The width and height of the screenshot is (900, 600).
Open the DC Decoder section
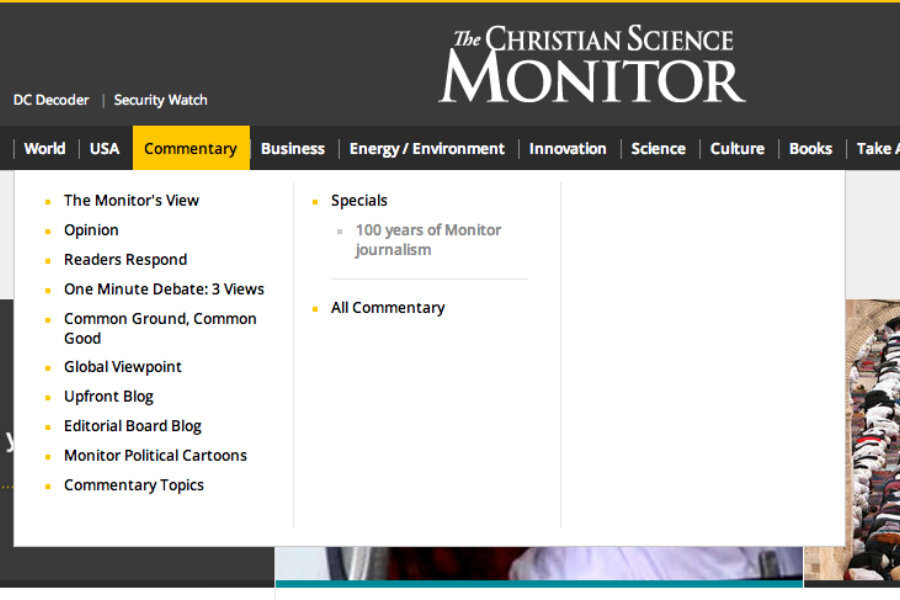pyautogui.click(x=50, y=100)
